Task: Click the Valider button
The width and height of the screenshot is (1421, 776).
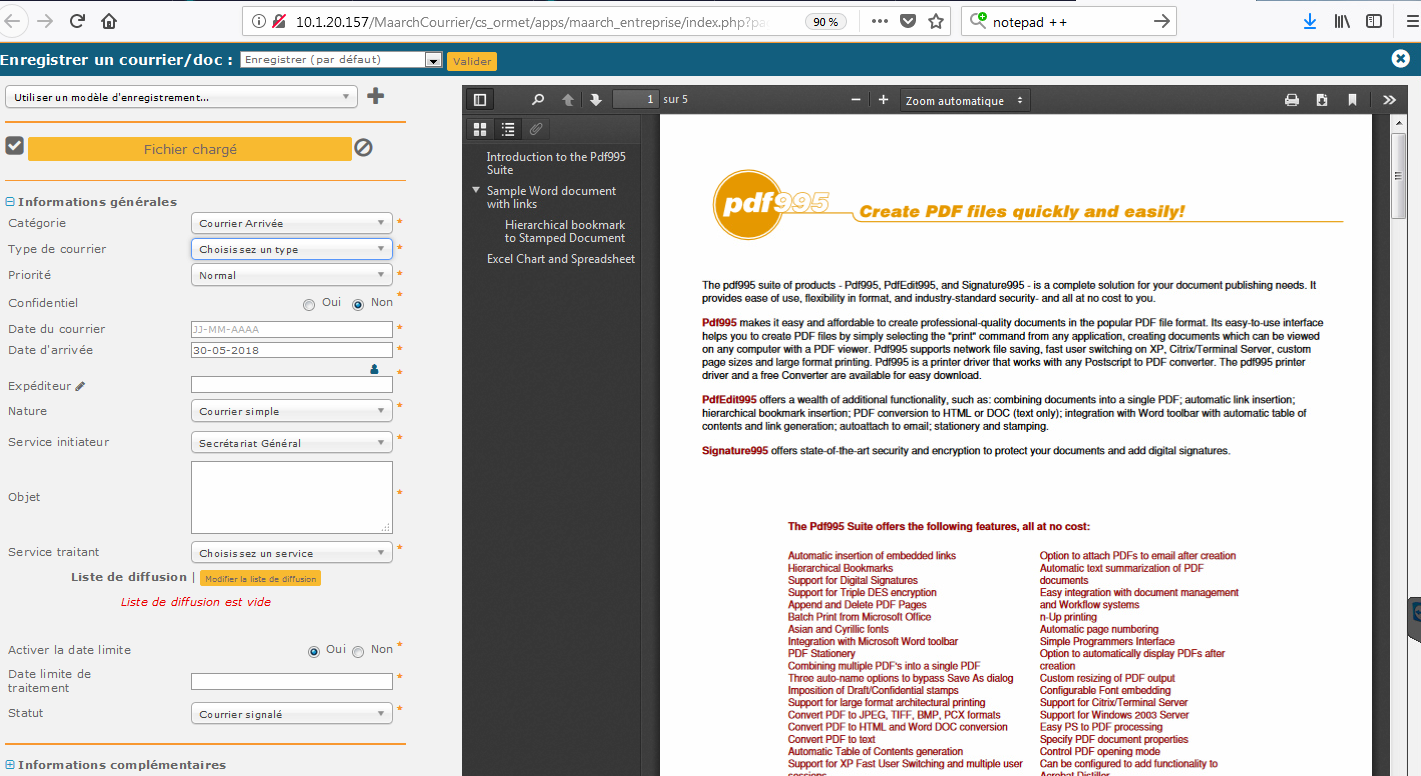Action: click(472, 61)
